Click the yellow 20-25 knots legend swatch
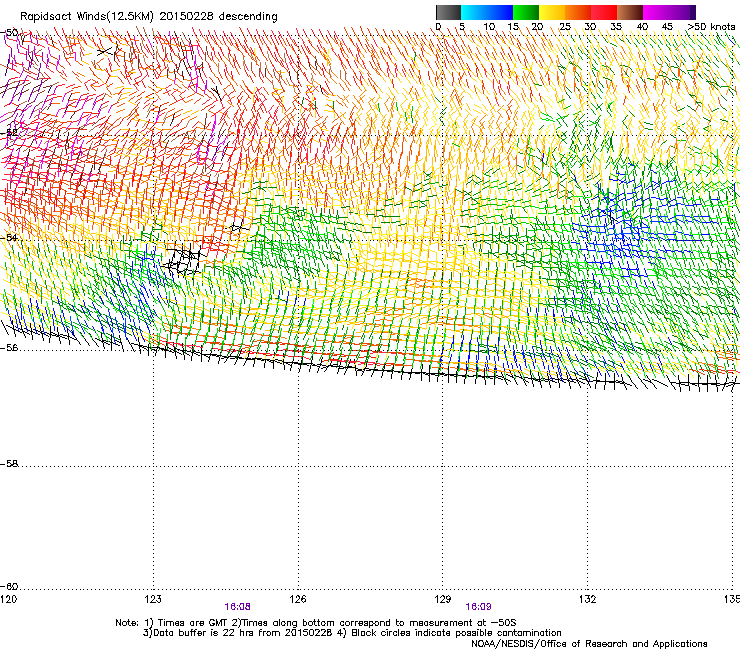740x650 pixels. [x=552, y=12]
